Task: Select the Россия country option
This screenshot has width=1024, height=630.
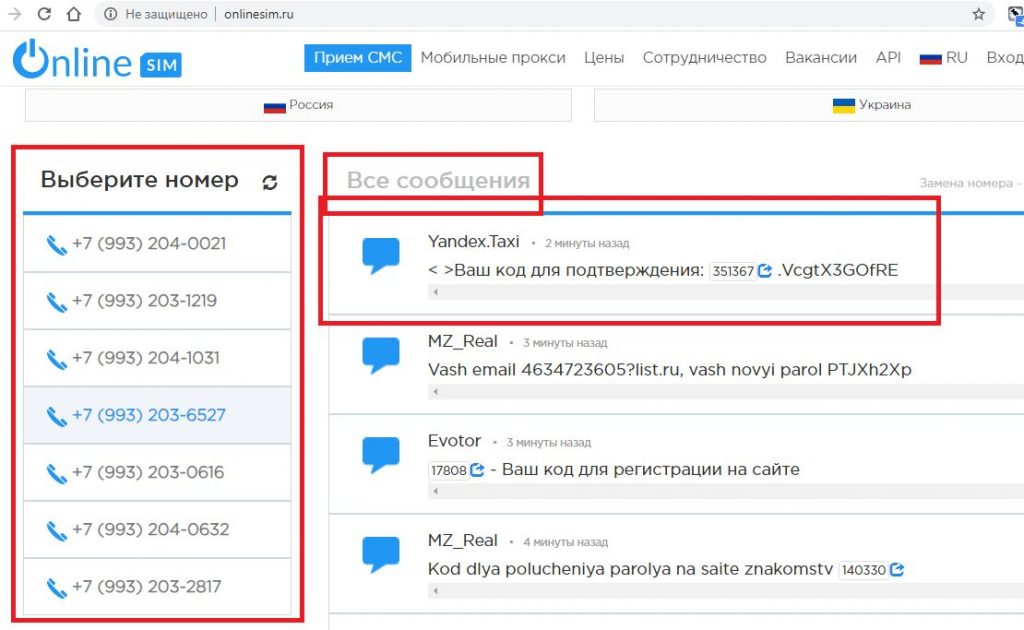Action: coord(298,105)
